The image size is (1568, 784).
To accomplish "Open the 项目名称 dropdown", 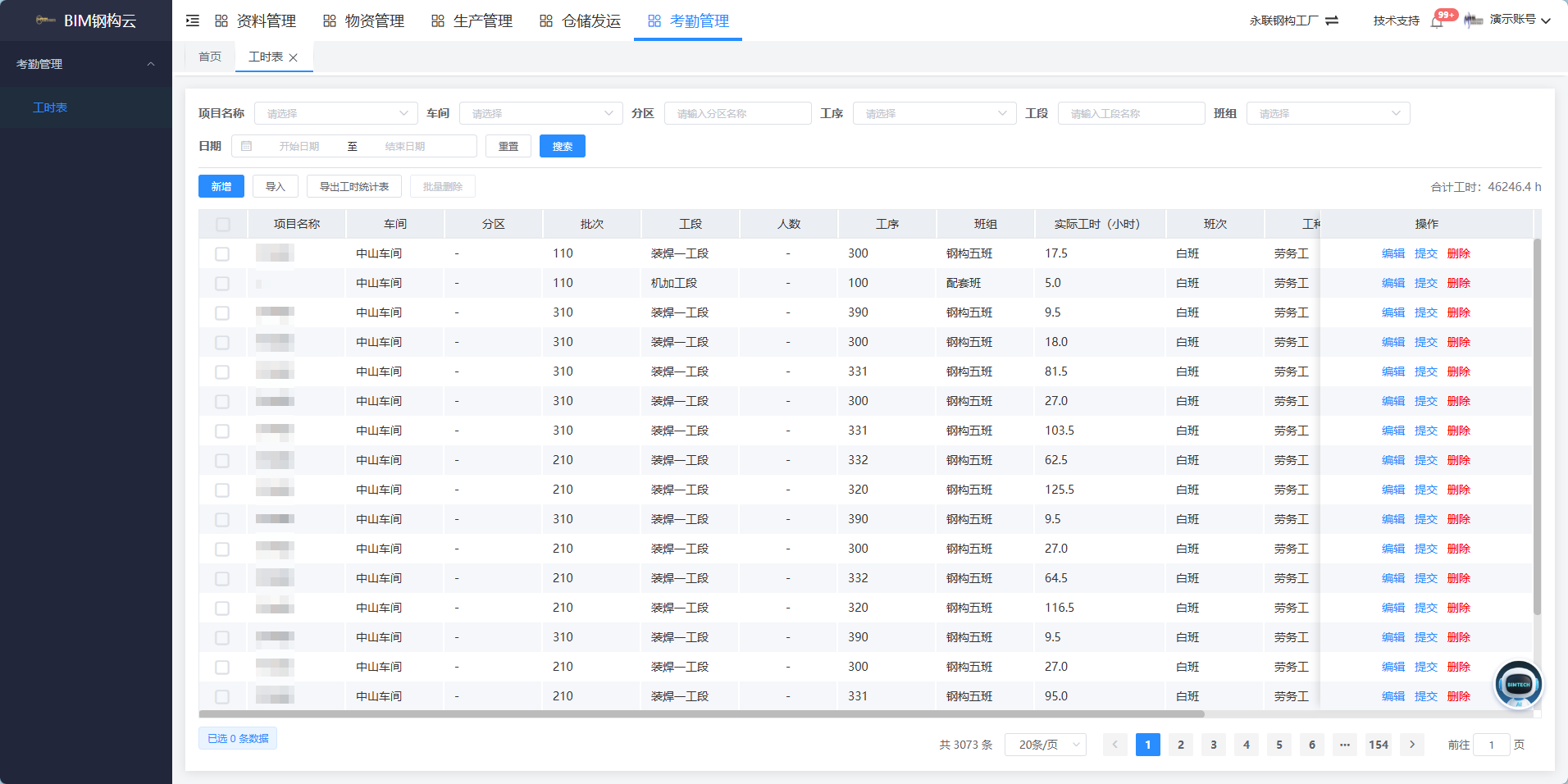I will [x=336, y=113].
